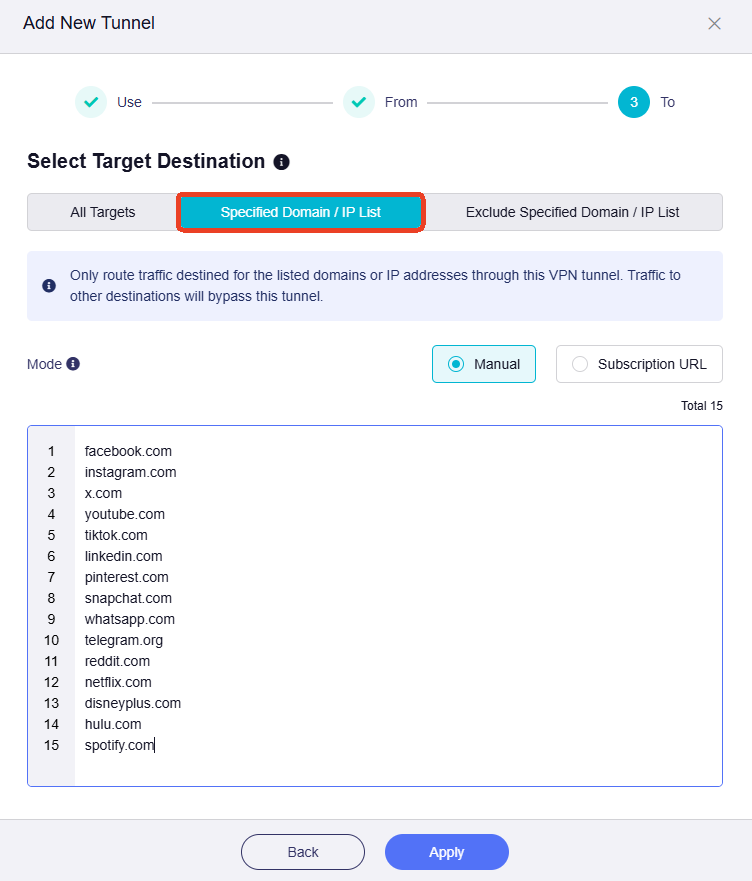Select the step 3 To circle
This screenshot has height=881, width=752.
pyautogui.click(x=632, y=102)
